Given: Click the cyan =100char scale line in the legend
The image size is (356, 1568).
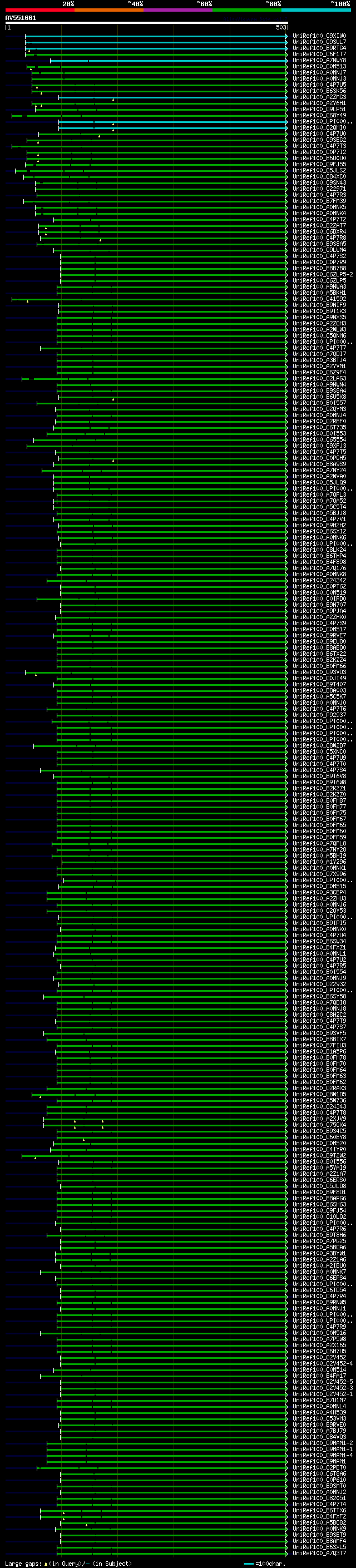Looking at the screenshot, I should (248, 1564).
